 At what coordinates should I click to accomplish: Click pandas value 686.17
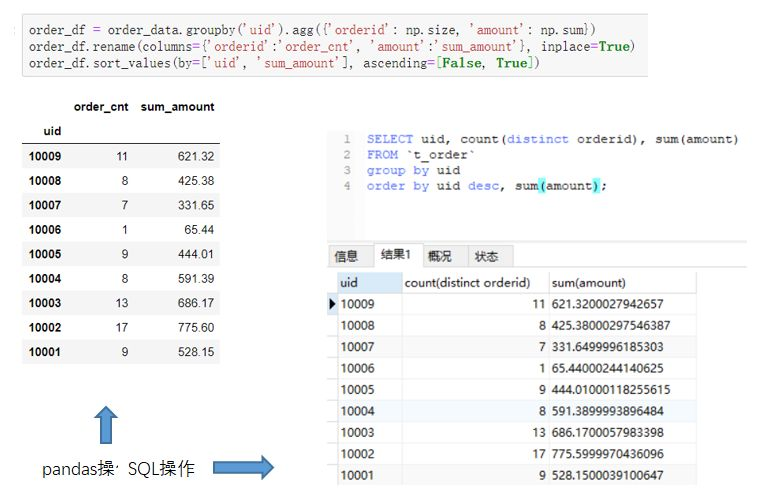point(196,303)
